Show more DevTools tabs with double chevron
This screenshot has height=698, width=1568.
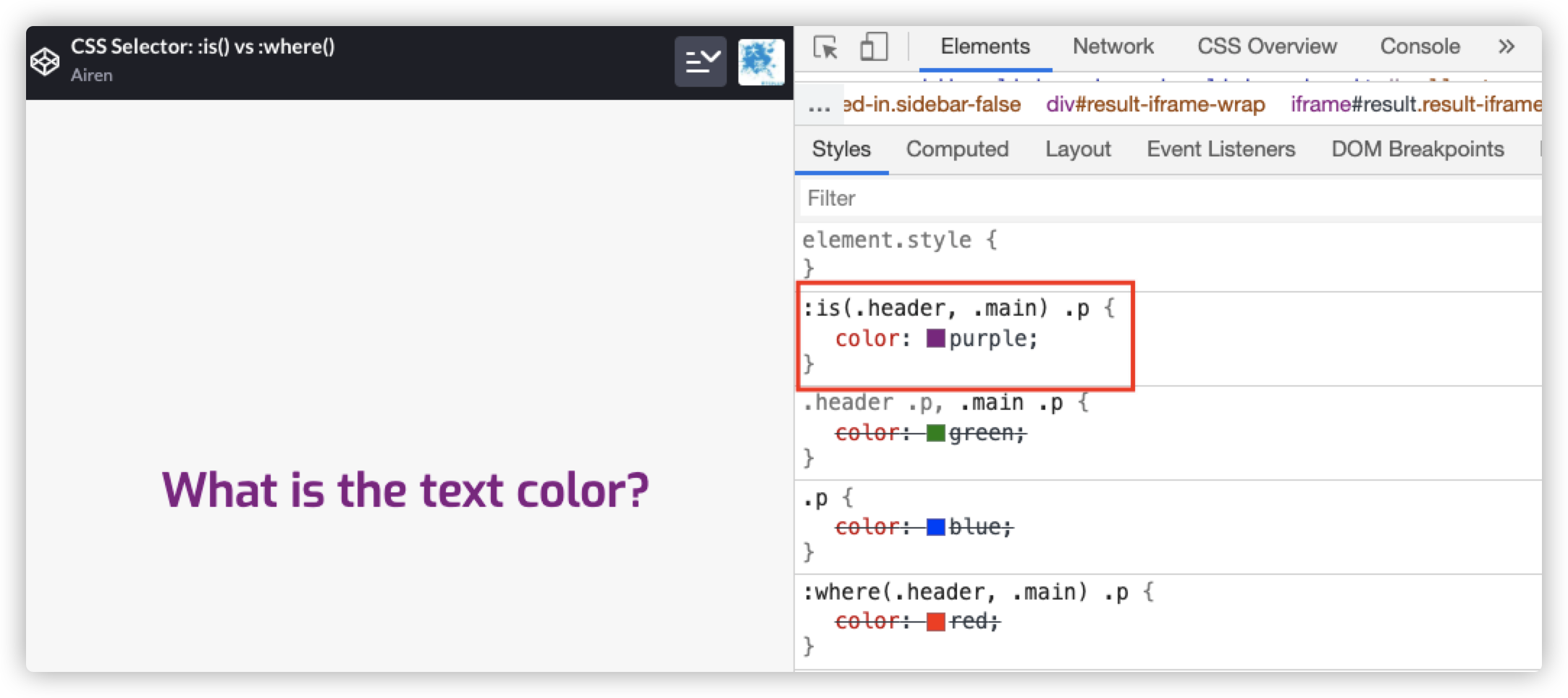coord(1506,46)
